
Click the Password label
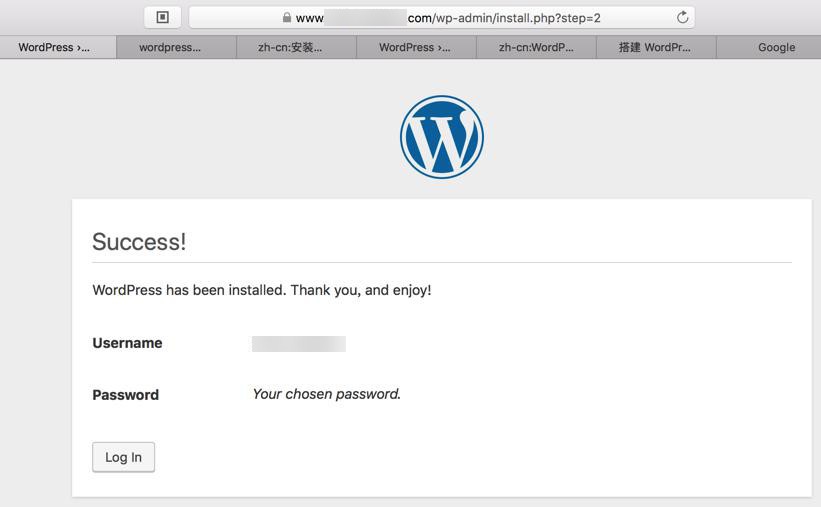125,395
